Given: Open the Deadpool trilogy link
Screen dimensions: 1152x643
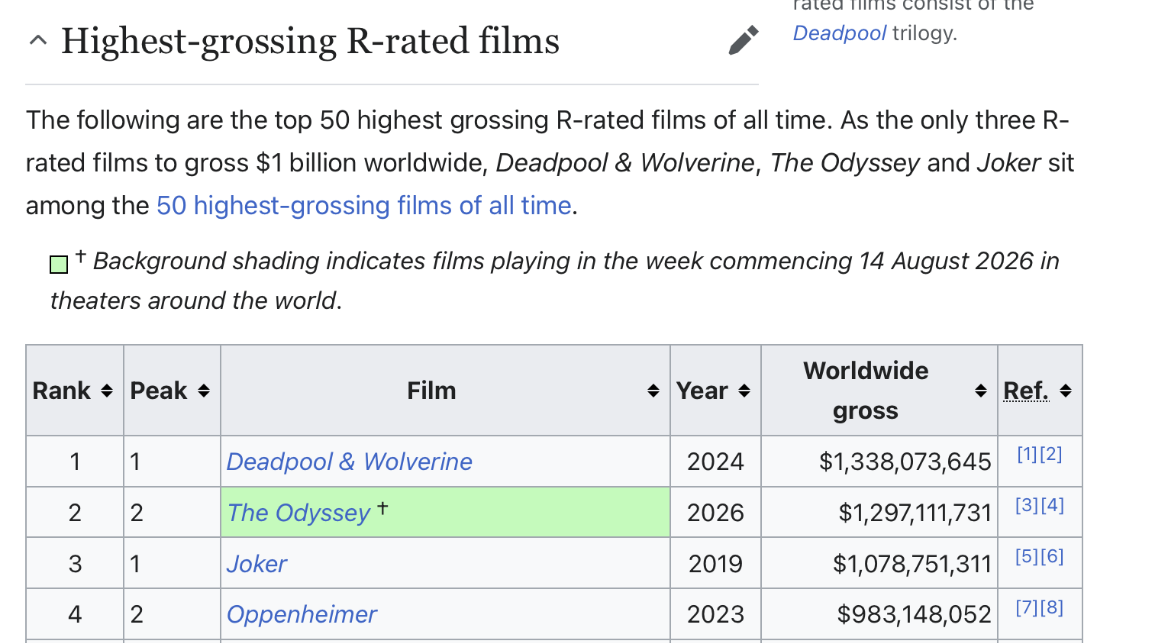Looking at the screenshot, I should point(839,33).
